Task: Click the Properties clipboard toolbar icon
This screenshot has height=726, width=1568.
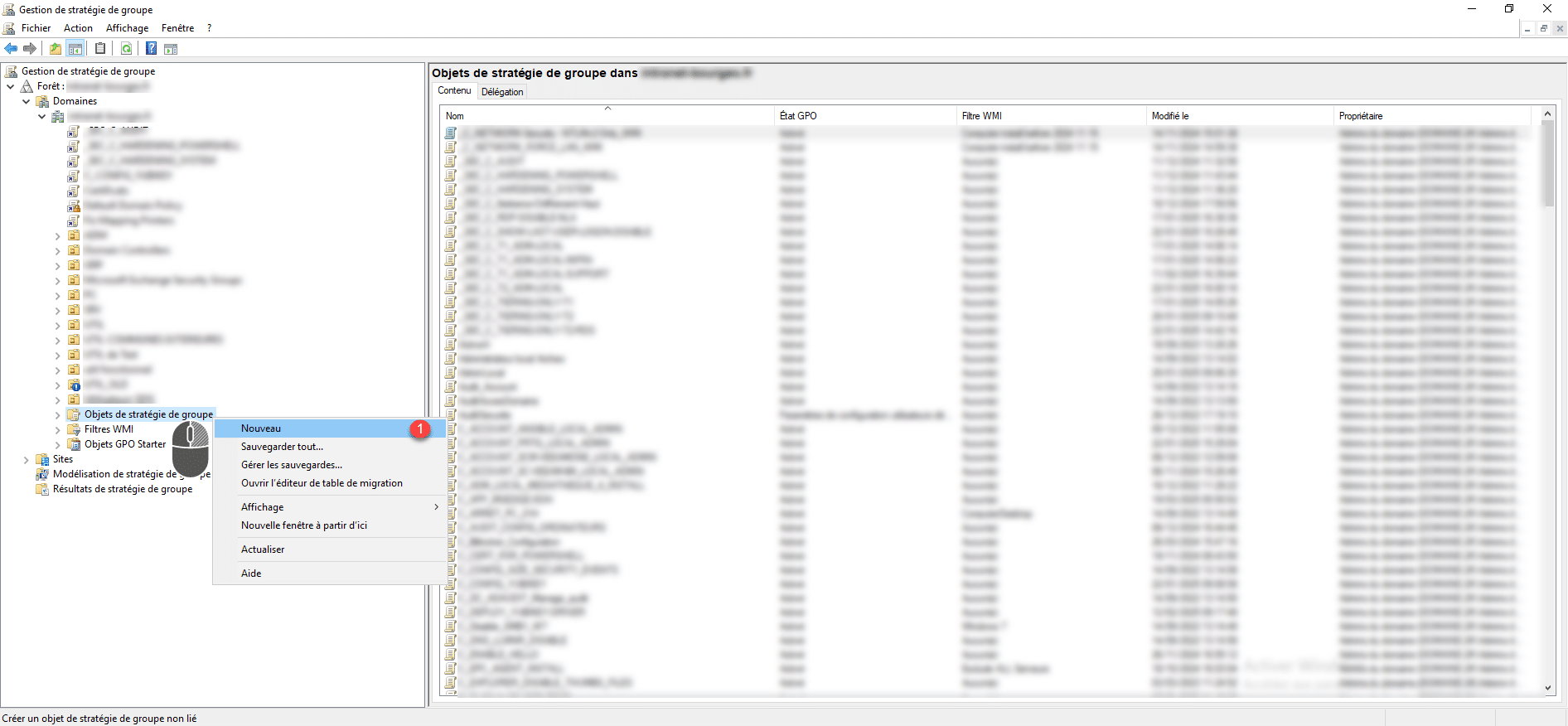Action: pyautogui.click(x=100, y=49)
